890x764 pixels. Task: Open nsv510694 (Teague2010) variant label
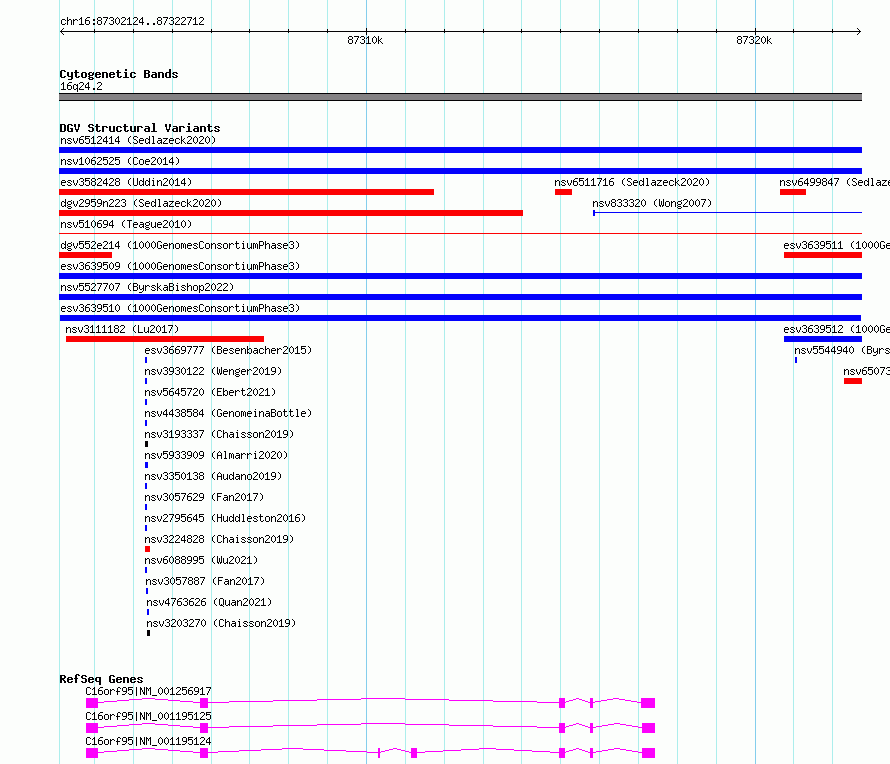pyautogui.click(x=126, y=224)
